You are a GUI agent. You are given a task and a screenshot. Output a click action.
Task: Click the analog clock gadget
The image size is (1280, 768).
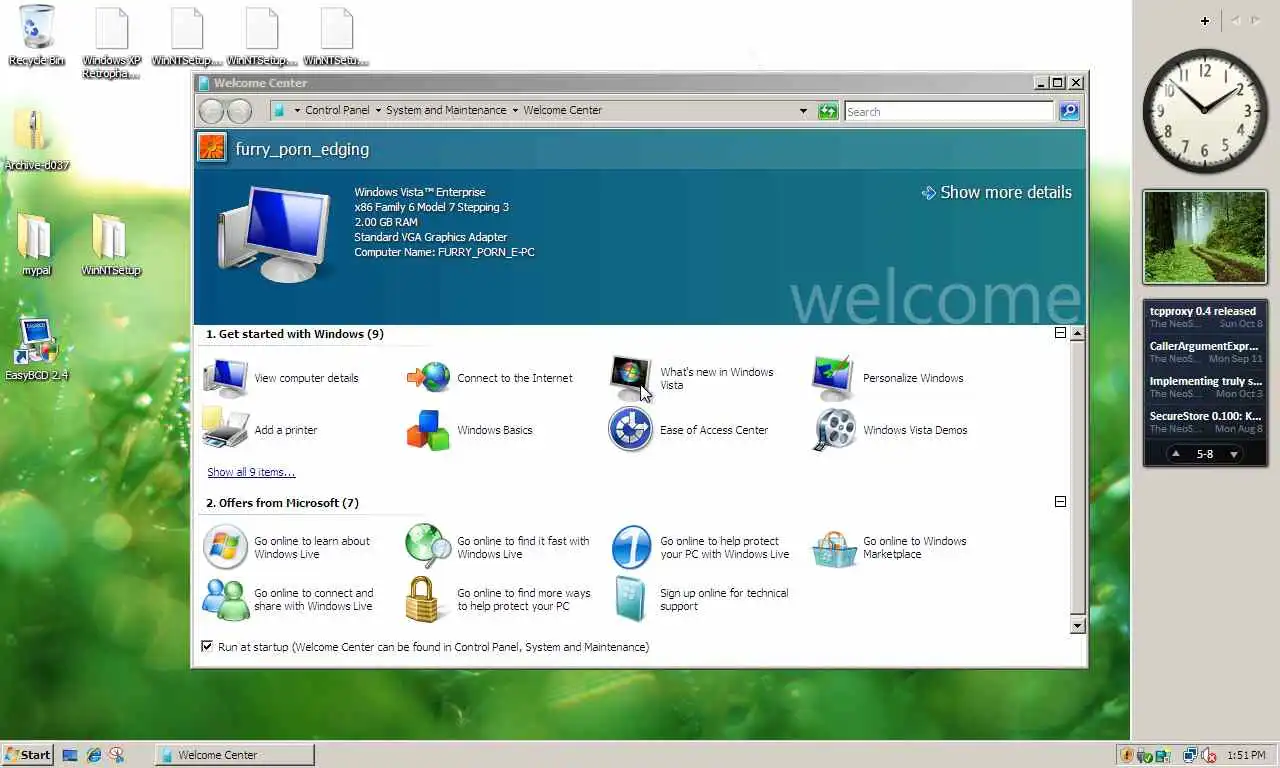(x=1205, y=110)
